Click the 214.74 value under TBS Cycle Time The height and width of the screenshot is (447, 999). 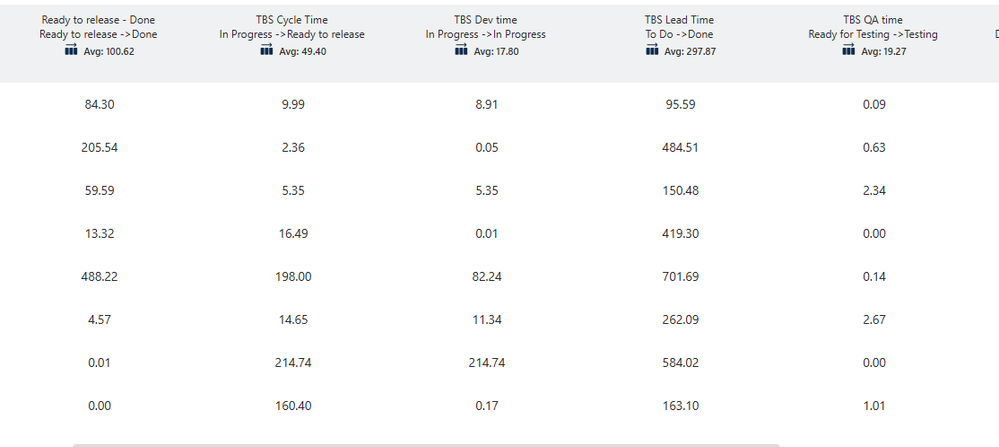[x=292, y=363]
